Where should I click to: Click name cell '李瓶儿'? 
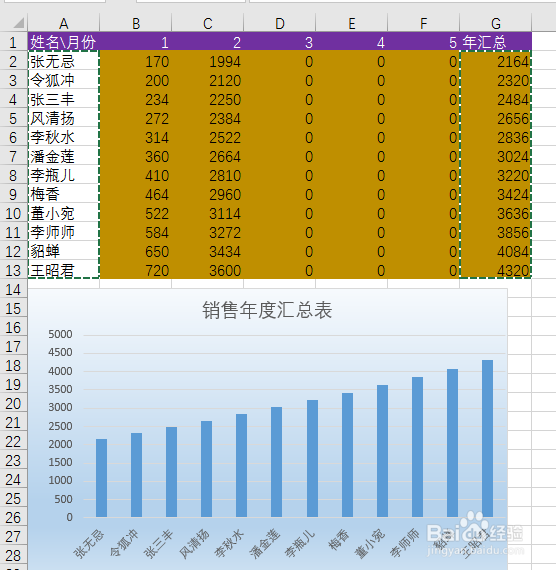(x=64, y=175)
